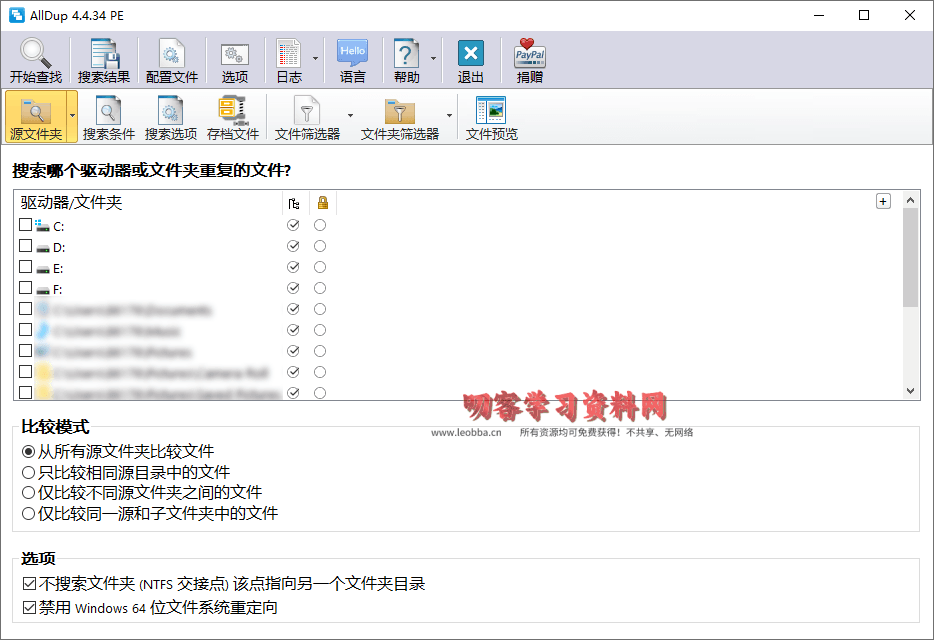This screenshot has height=640, width=934.
Task: Click the C: system drive icon
Action: (42, 225)
